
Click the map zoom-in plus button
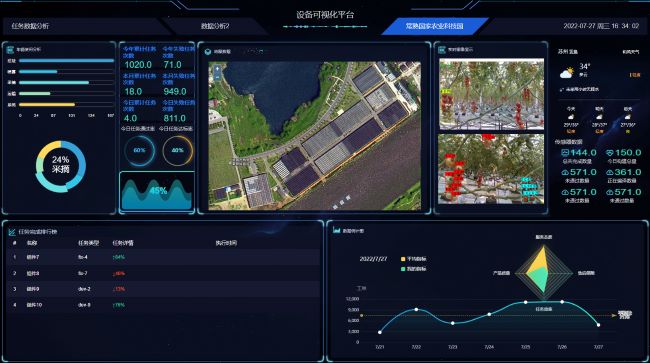pyautogui.click(x=217, y=69)
